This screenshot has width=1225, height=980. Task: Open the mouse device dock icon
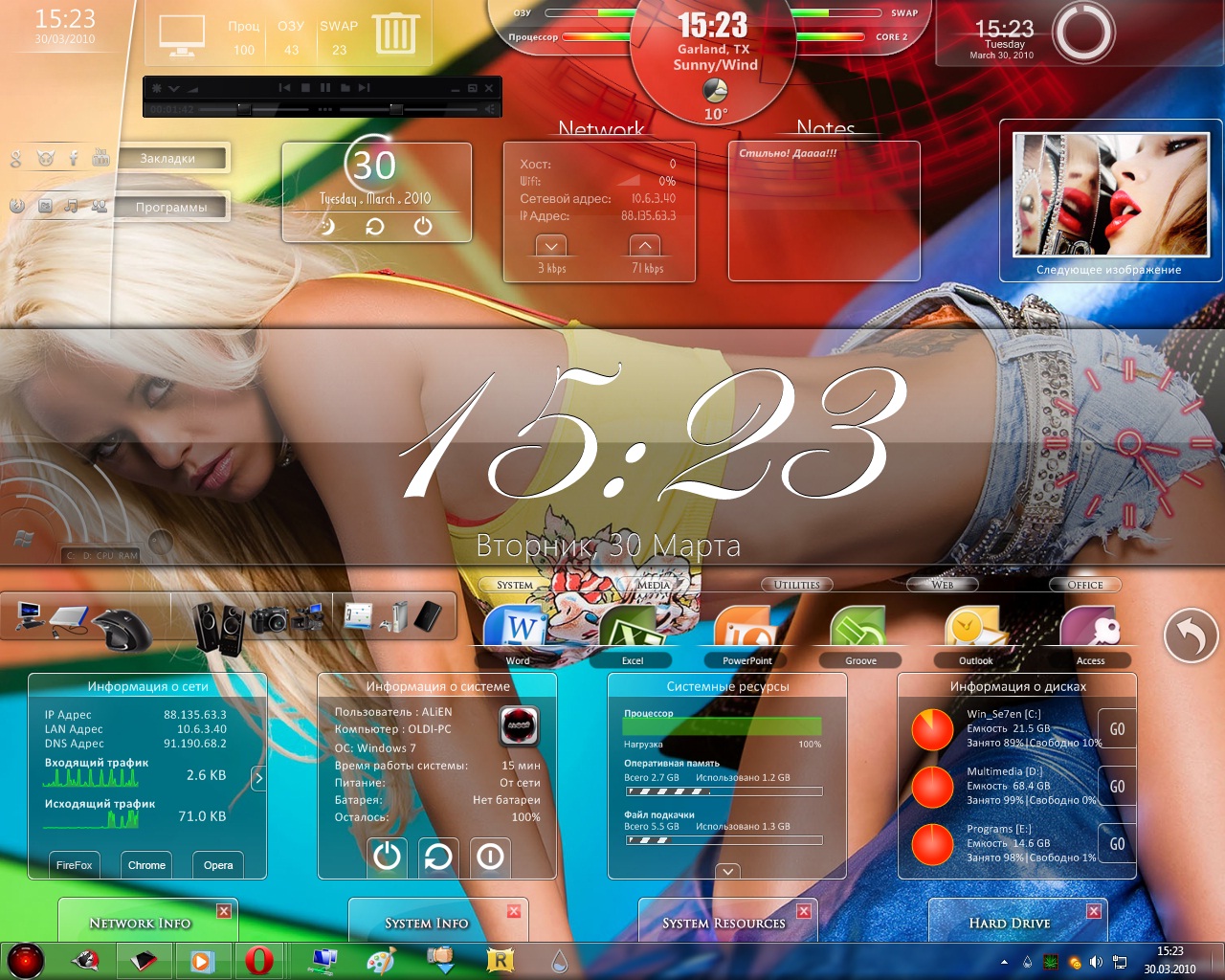pyautogui.click(x=123, y=629)
